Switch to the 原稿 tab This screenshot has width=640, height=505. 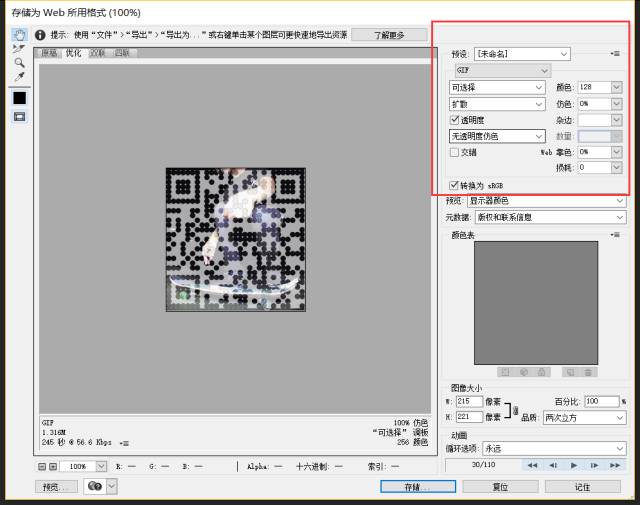tap(50, 53)
